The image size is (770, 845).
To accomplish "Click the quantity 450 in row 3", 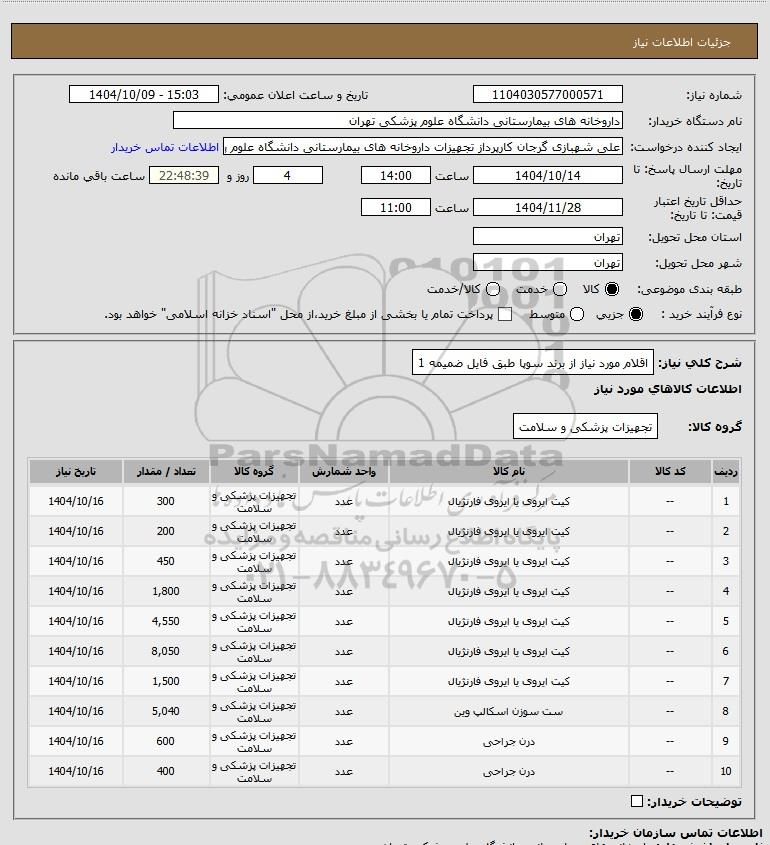I will coord(165,561).
